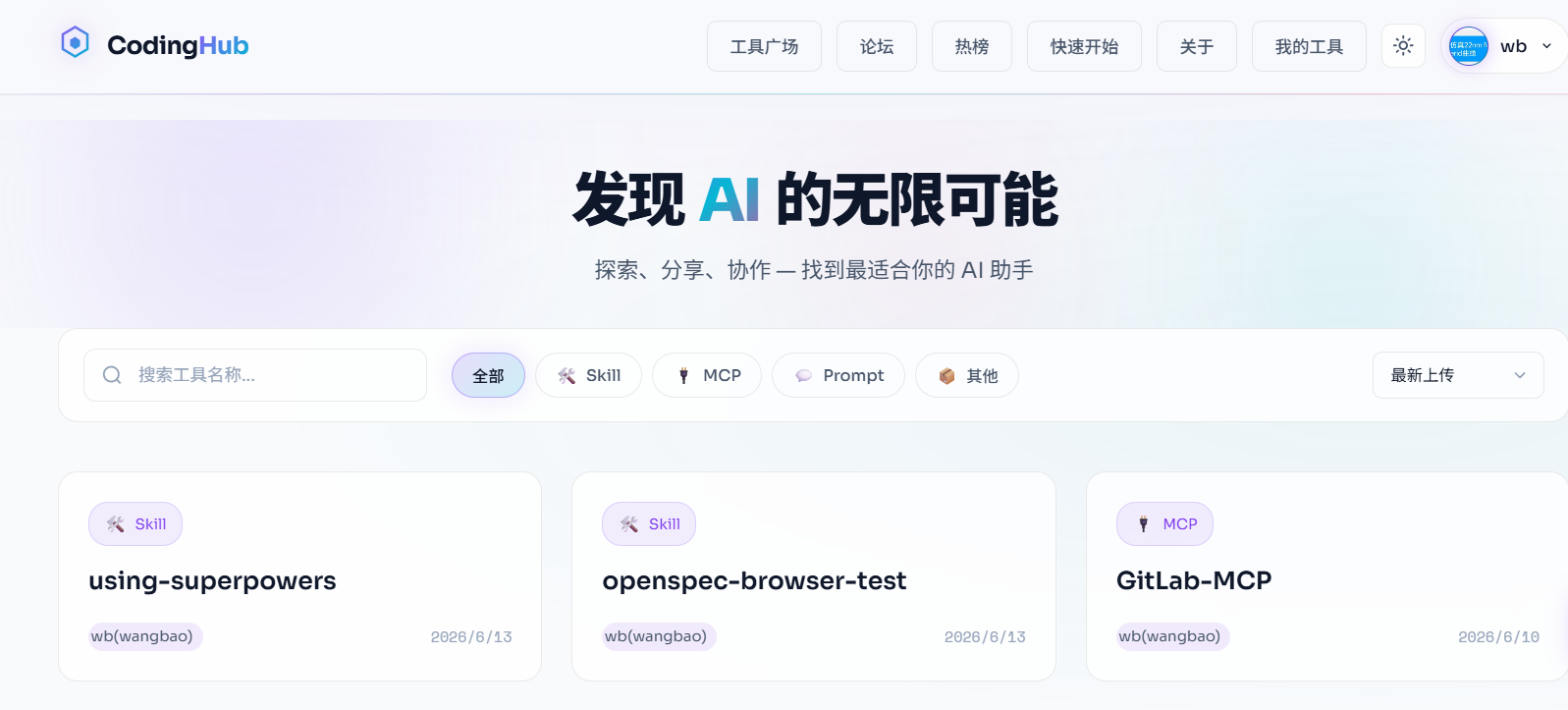Open the using-superpowers tool title
This screenshot has height=710, width=1568.
click(x=212, y=580)
